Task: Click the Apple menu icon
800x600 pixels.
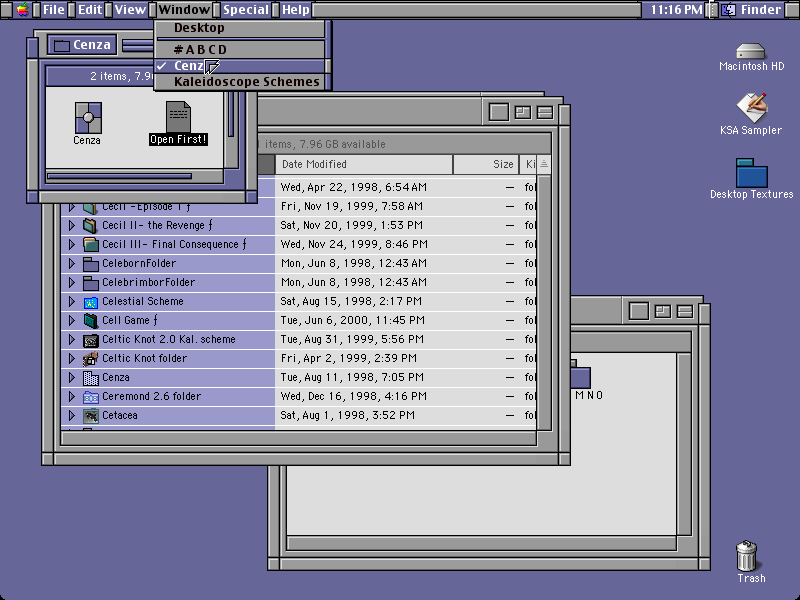Action: coord(22,9)
